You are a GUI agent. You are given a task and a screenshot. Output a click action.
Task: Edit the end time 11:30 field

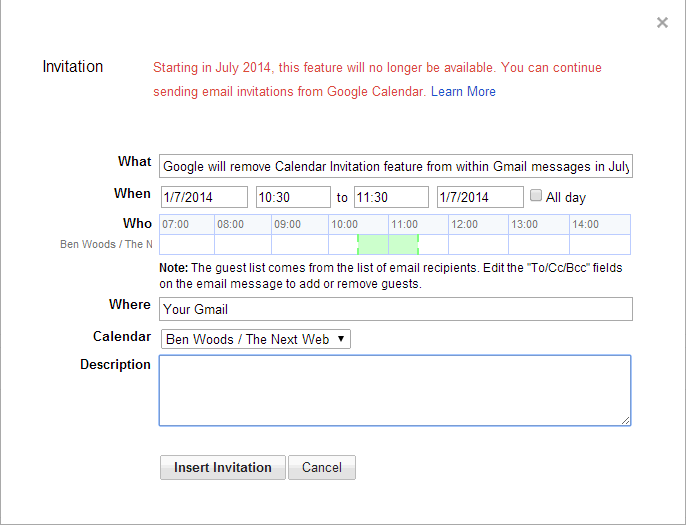[391, 197]
